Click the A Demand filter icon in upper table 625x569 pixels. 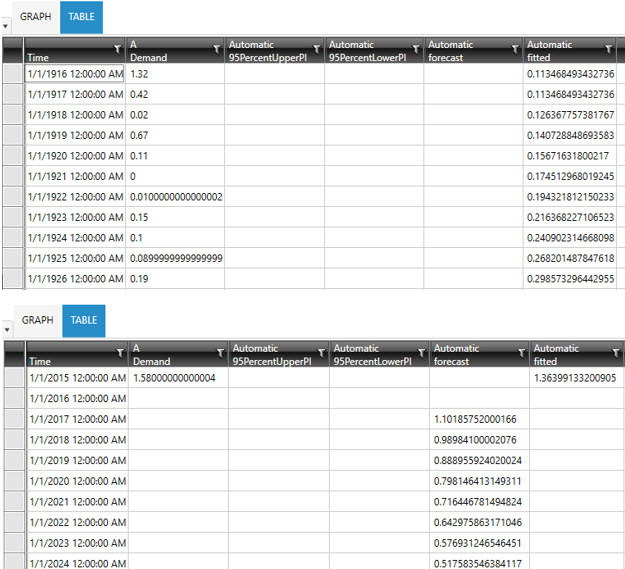(x=217, y=47)
